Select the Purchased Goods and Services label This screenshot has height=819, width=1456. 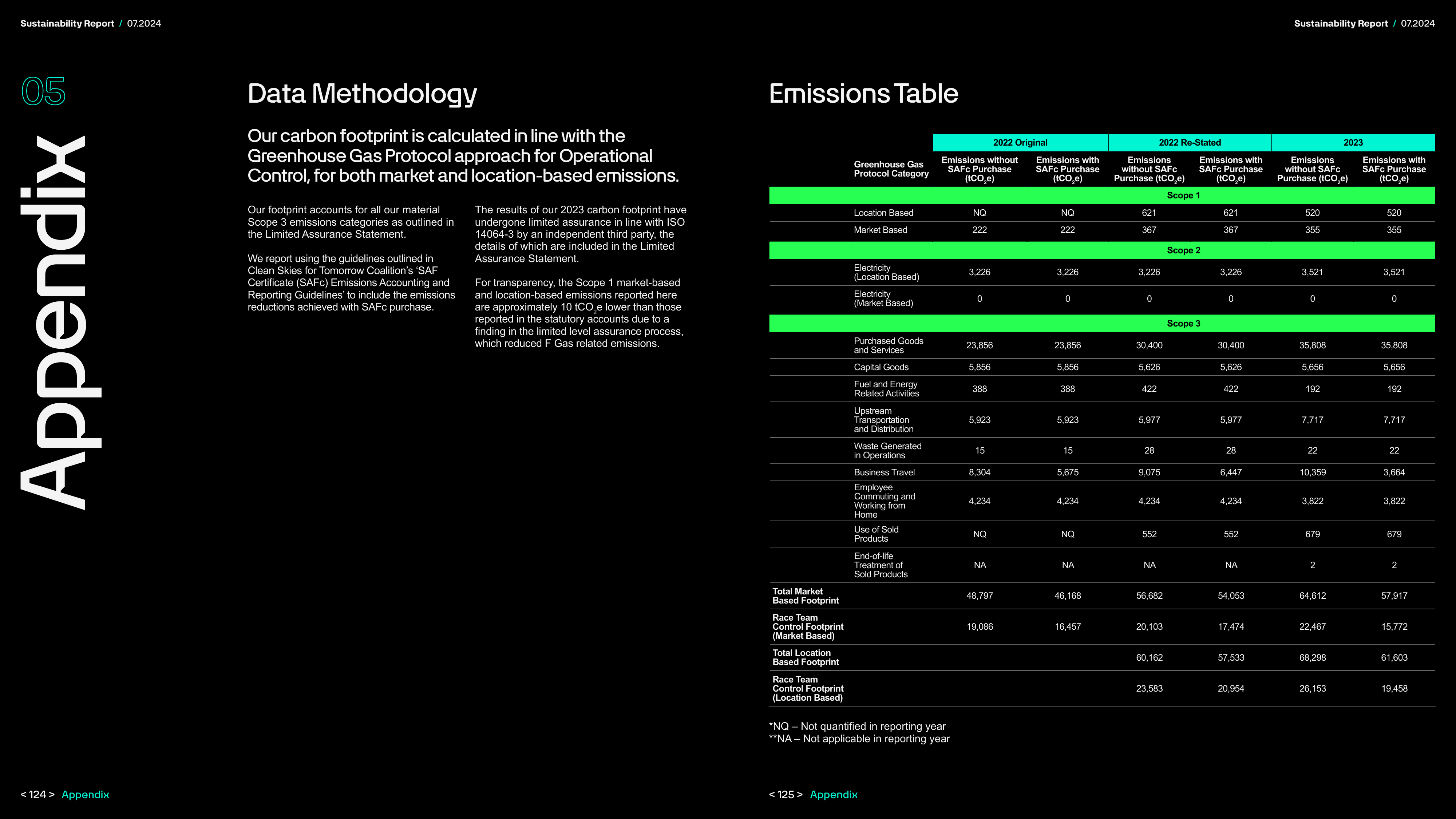click(889, 345)
